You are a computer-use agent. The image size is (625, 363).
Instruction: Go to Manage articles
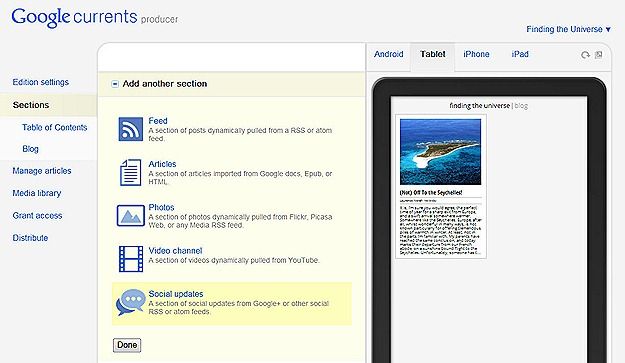[x=42, y=171]
